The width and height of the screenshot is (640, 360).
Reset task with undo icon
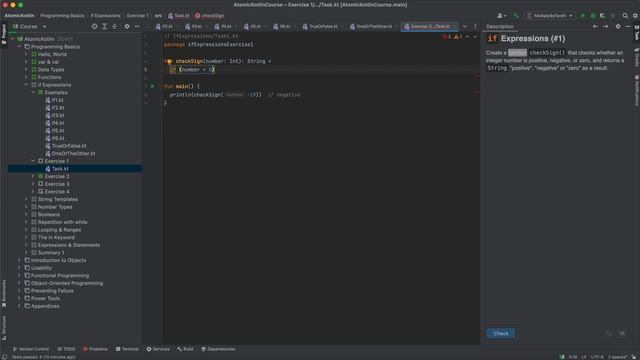tap(609, 333)
